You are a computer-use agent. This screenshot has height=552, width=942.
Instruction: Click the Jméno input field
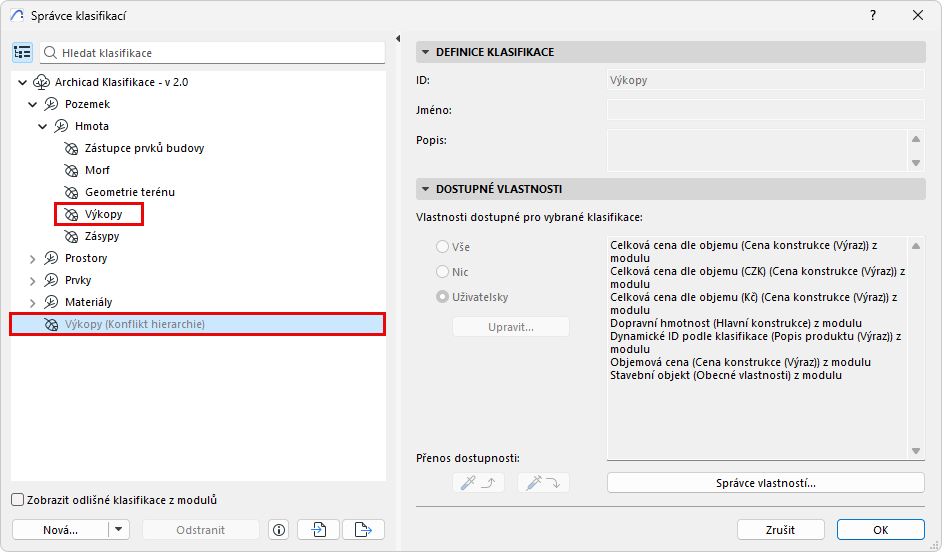[766, 110]
